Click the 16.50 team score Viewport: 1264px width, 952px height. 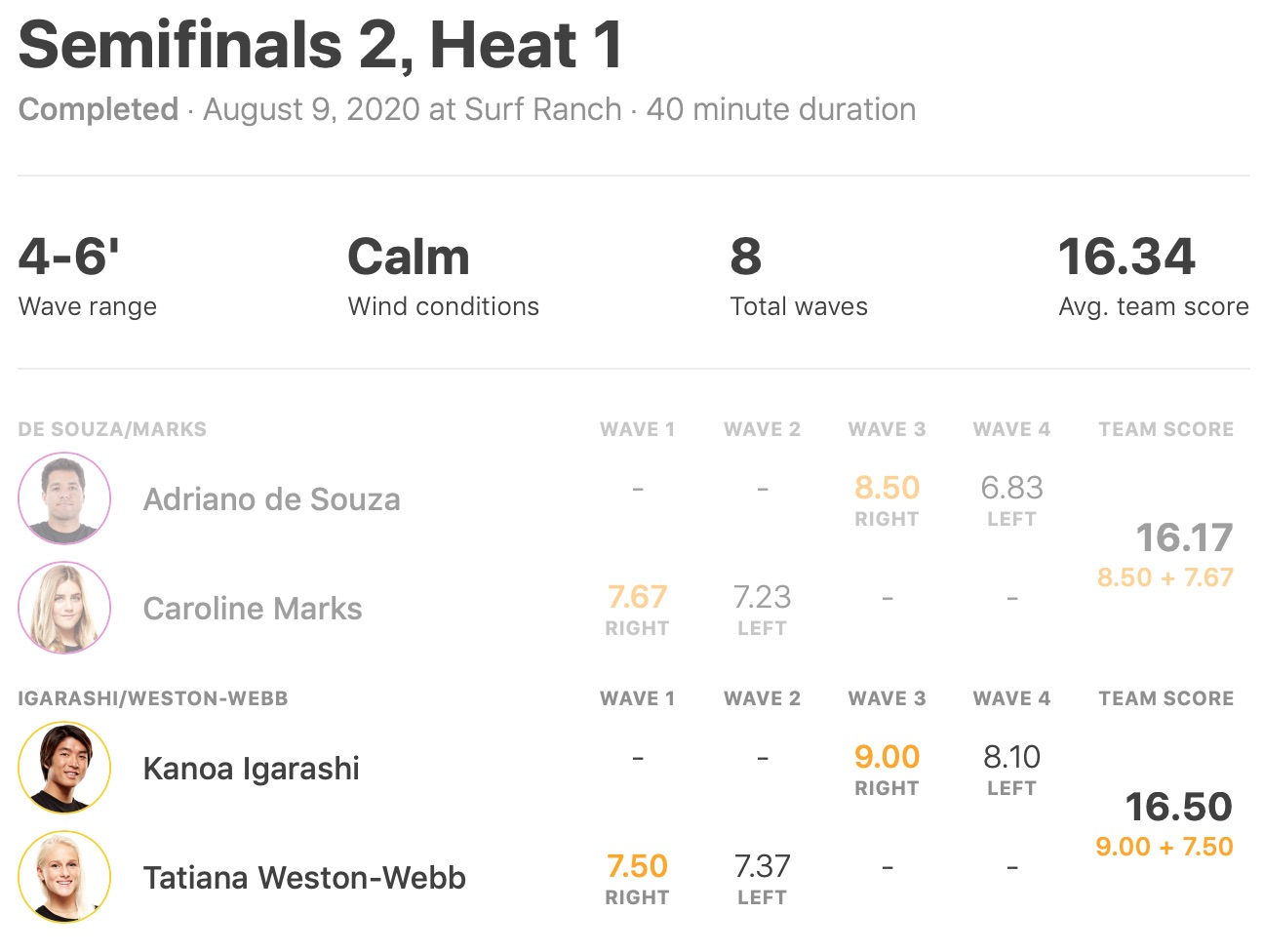[1178, 807]
